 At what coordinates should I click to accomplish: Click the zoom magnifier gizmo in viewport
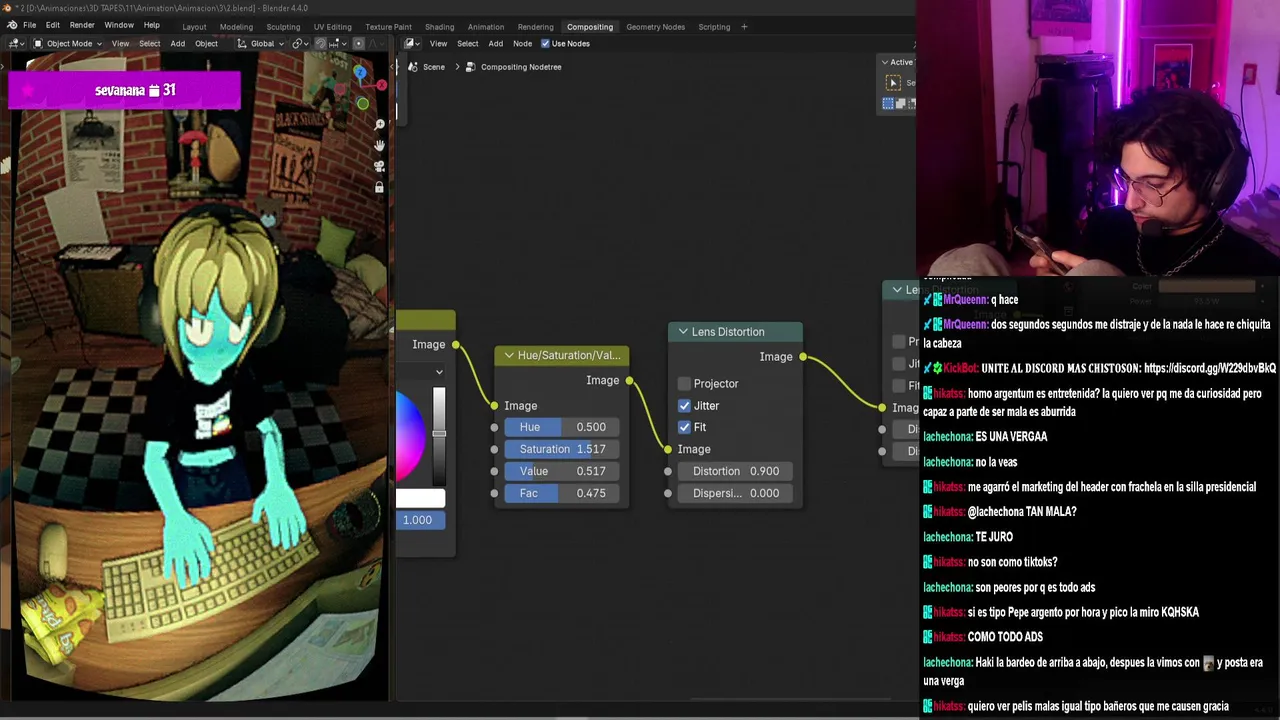click(379, 124)
